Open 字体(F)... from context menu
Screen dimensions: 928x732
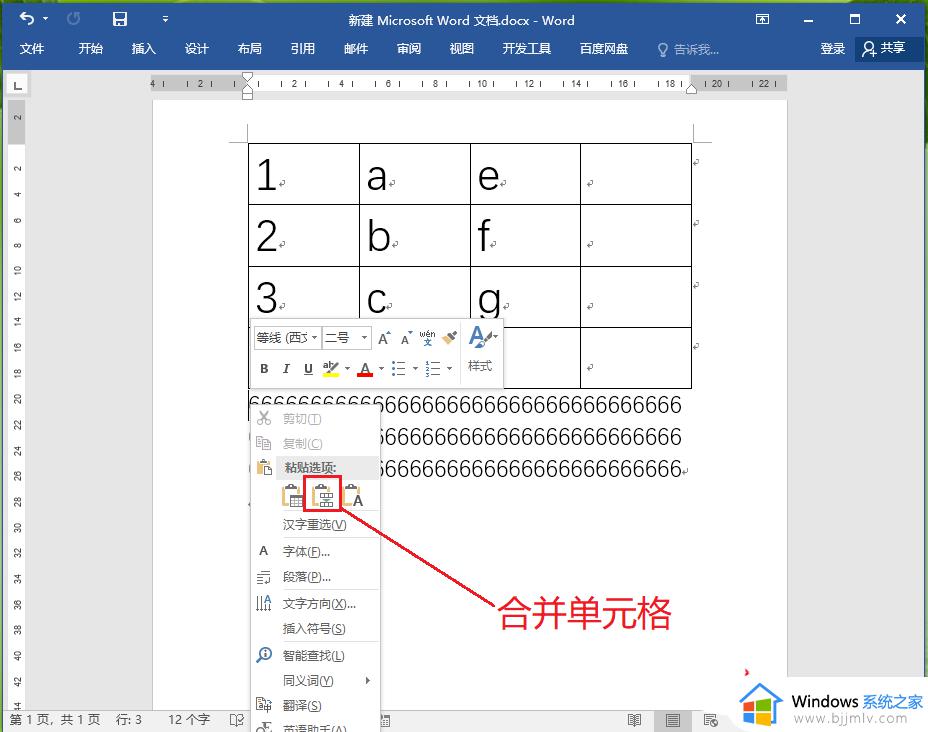pos(314,552)
